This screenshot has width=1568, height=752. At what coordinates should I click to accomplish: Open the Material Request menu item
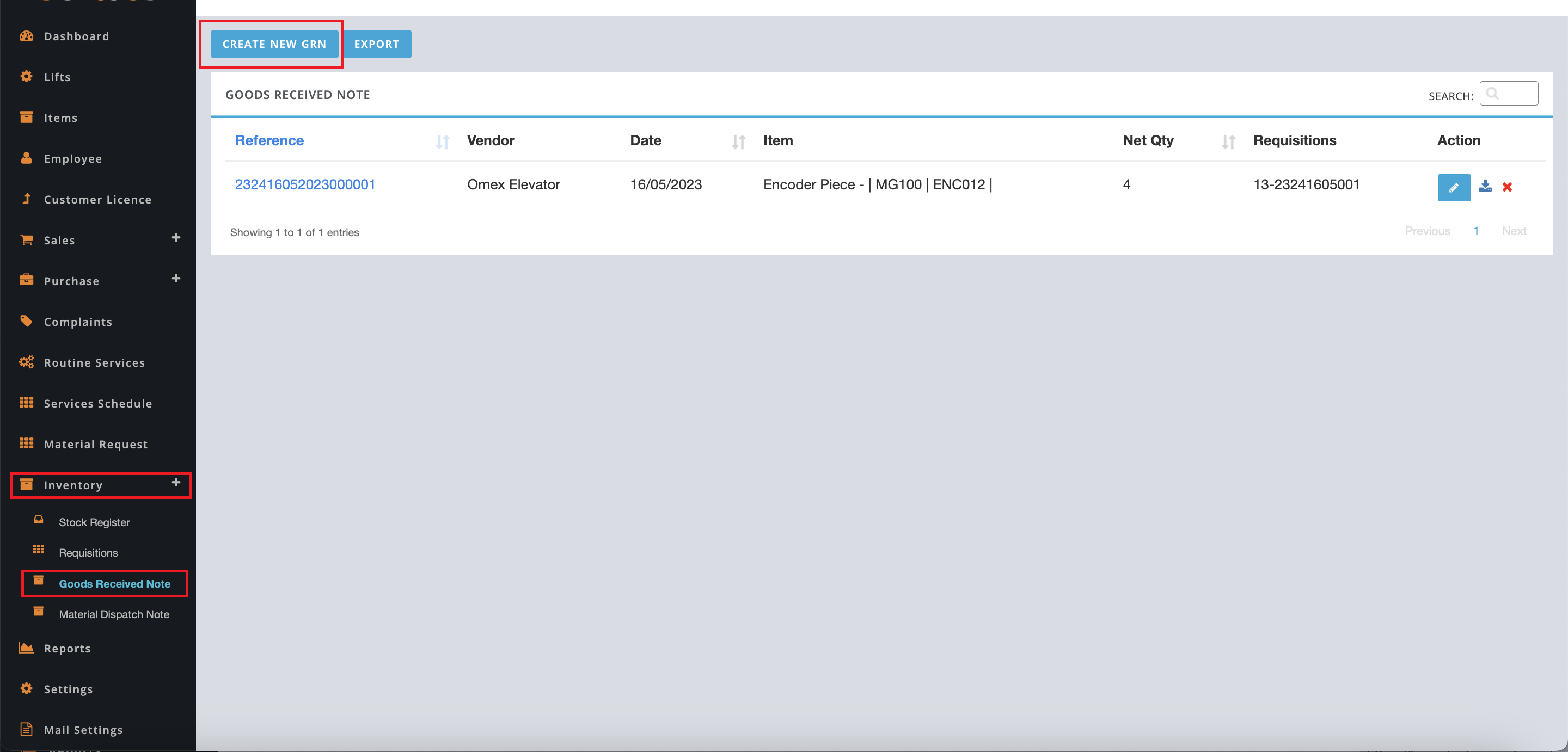[96, 445]
